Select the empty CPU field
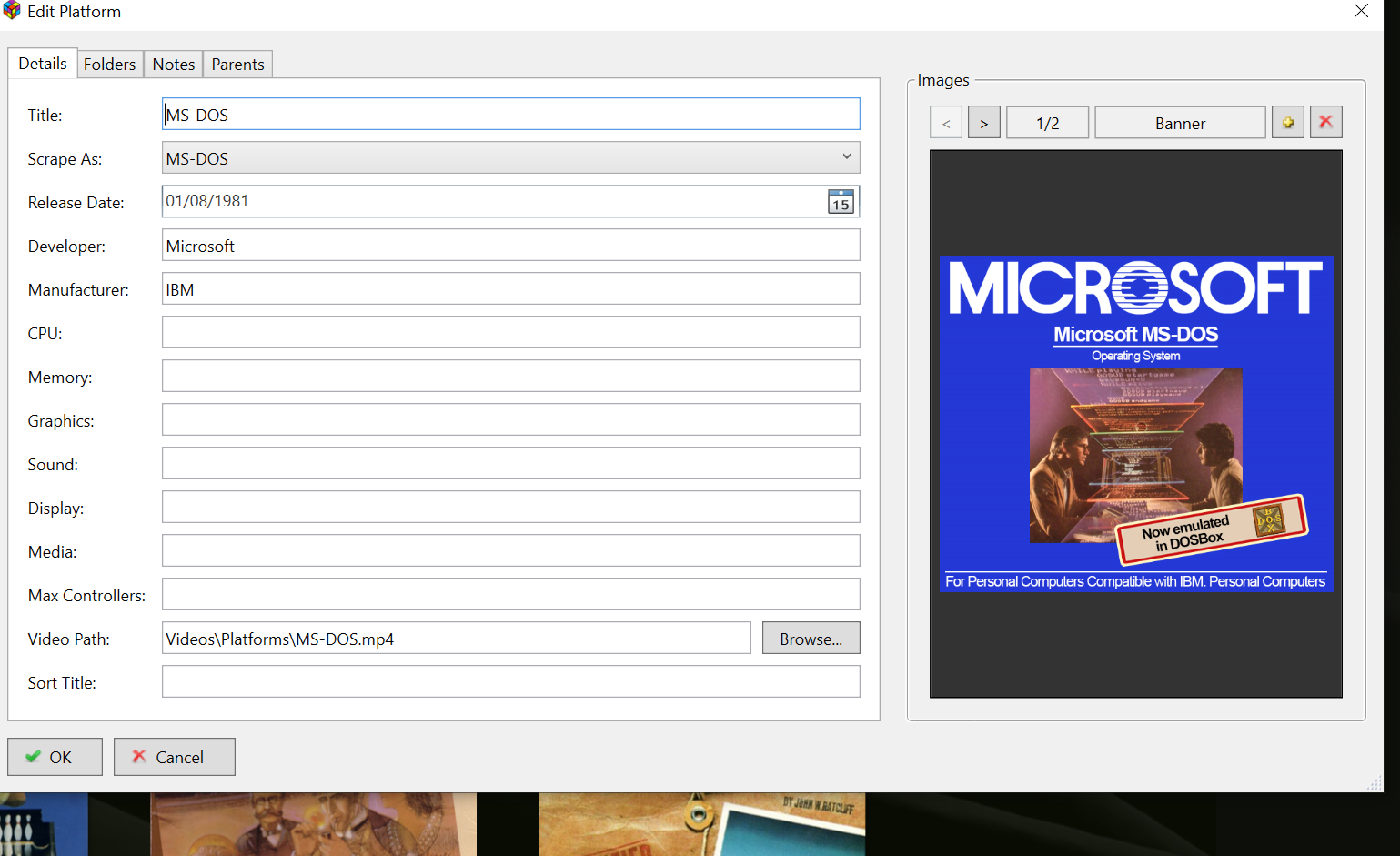1400x856 pixels. 510,332
